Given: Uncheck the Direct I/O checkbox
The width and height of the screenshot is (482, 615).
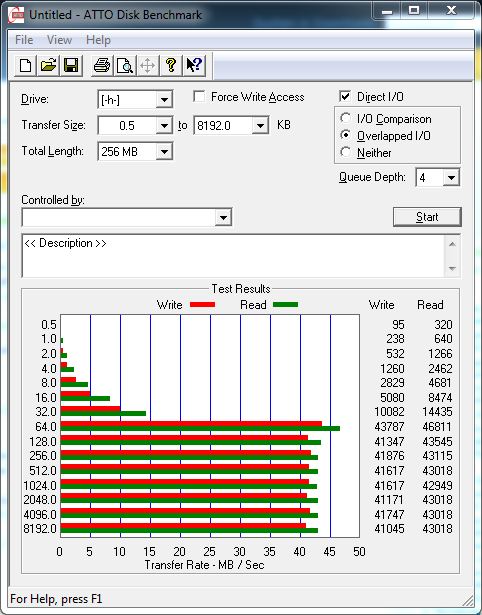Looking at the screenshot, I should (345, 96).
